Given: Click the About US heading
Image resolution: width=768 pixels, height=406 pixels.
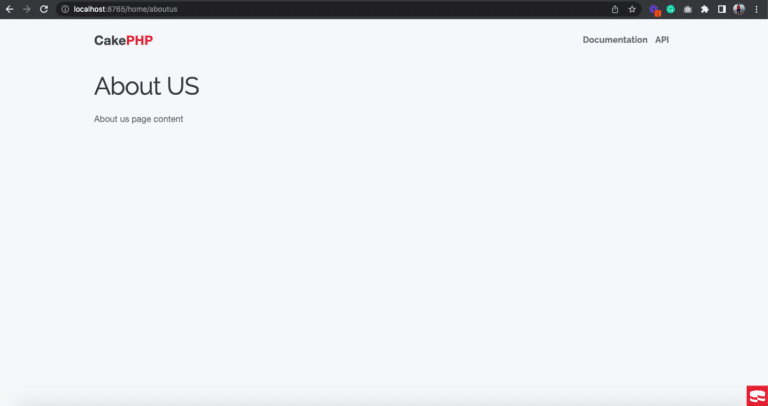Looking at the screenshot, I should (146, 86).
